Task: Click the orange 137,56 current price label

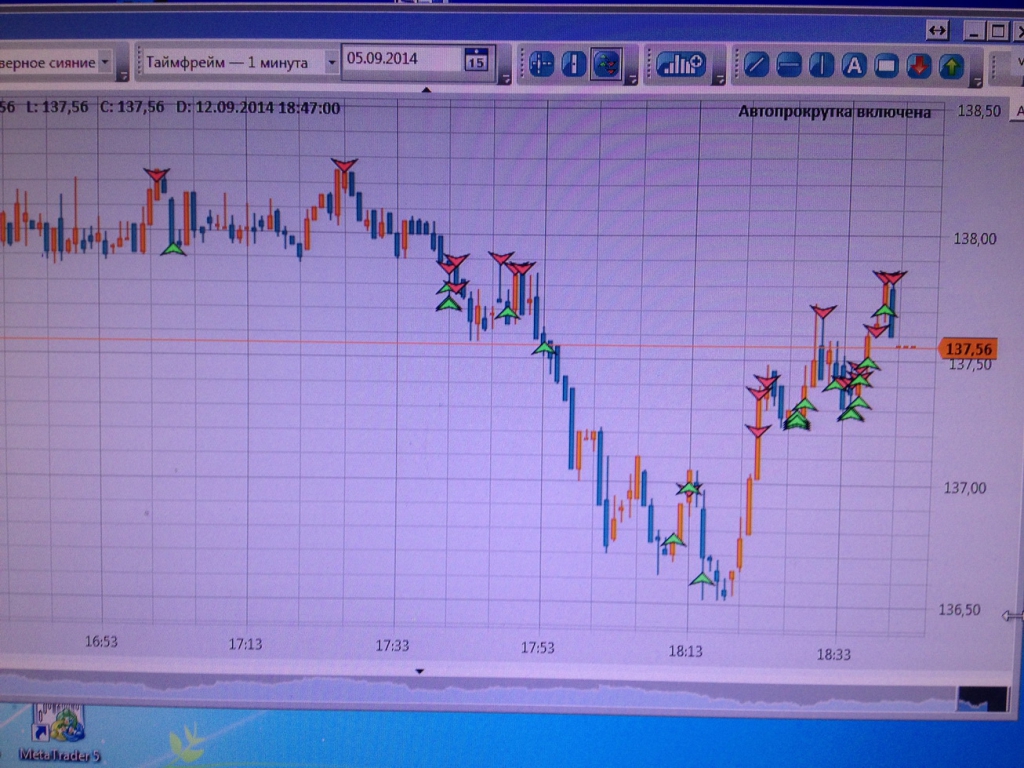Action: (x=968, y=349)
